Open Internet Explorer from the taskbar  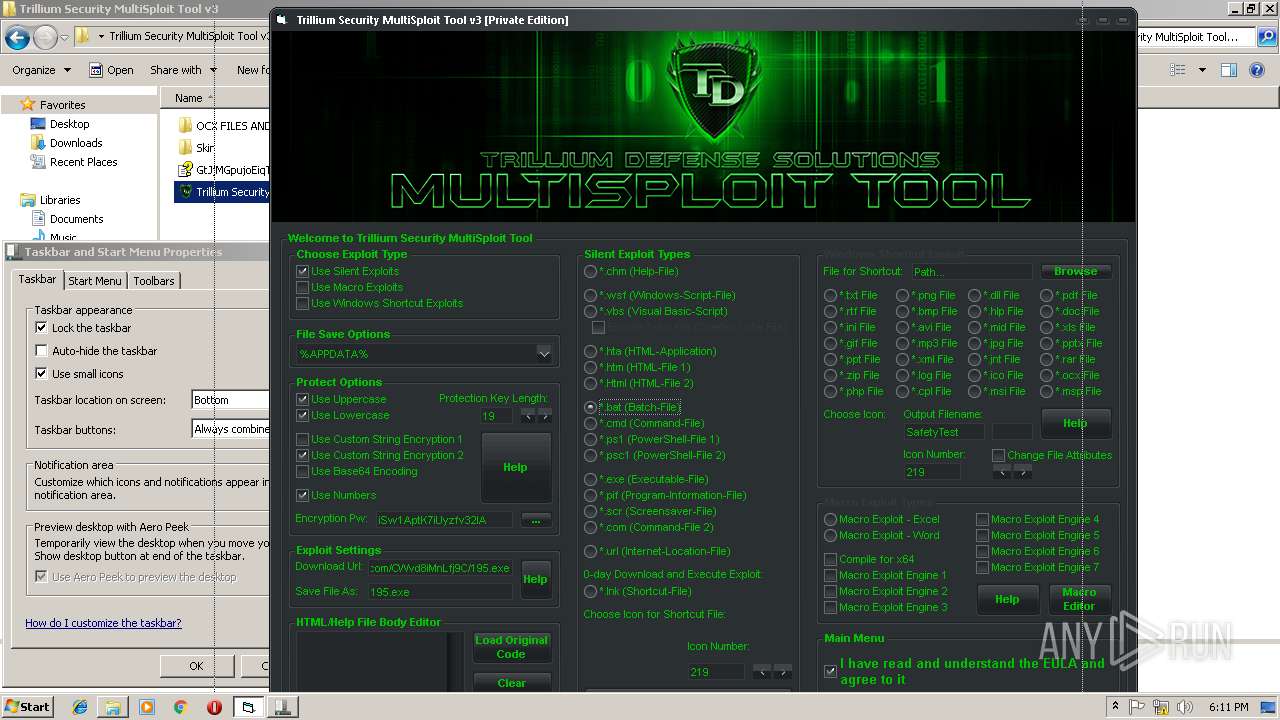pyautogui.click(x=79, y=707)
